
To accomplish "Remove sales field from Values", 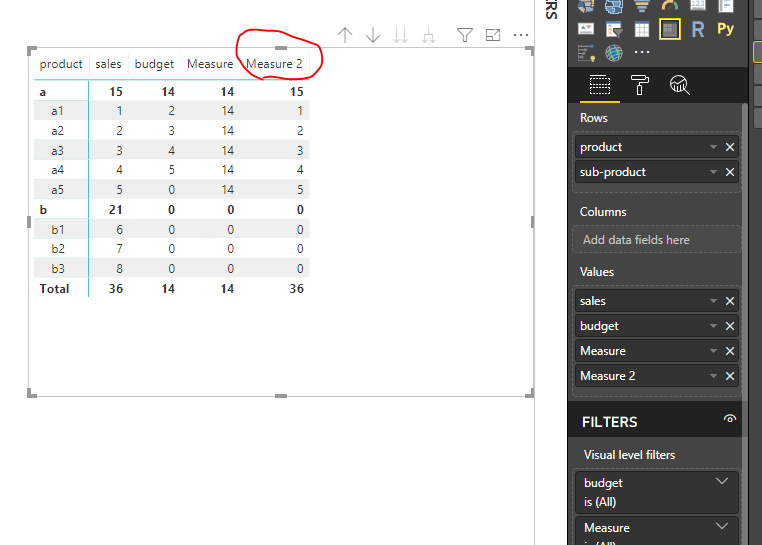I will (x=730, y=301).
